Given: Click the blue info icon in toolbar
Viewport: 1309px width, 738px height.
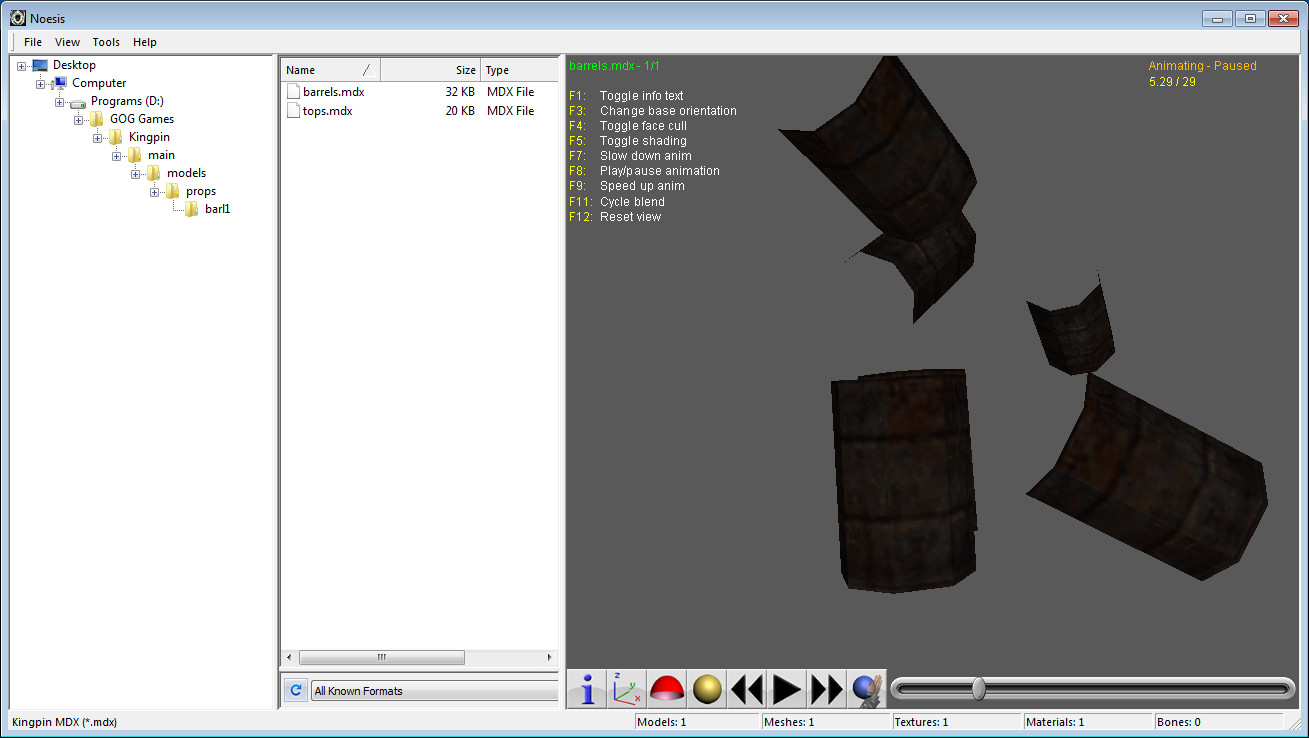Looking at the screenshot, I should click(587, 689).
